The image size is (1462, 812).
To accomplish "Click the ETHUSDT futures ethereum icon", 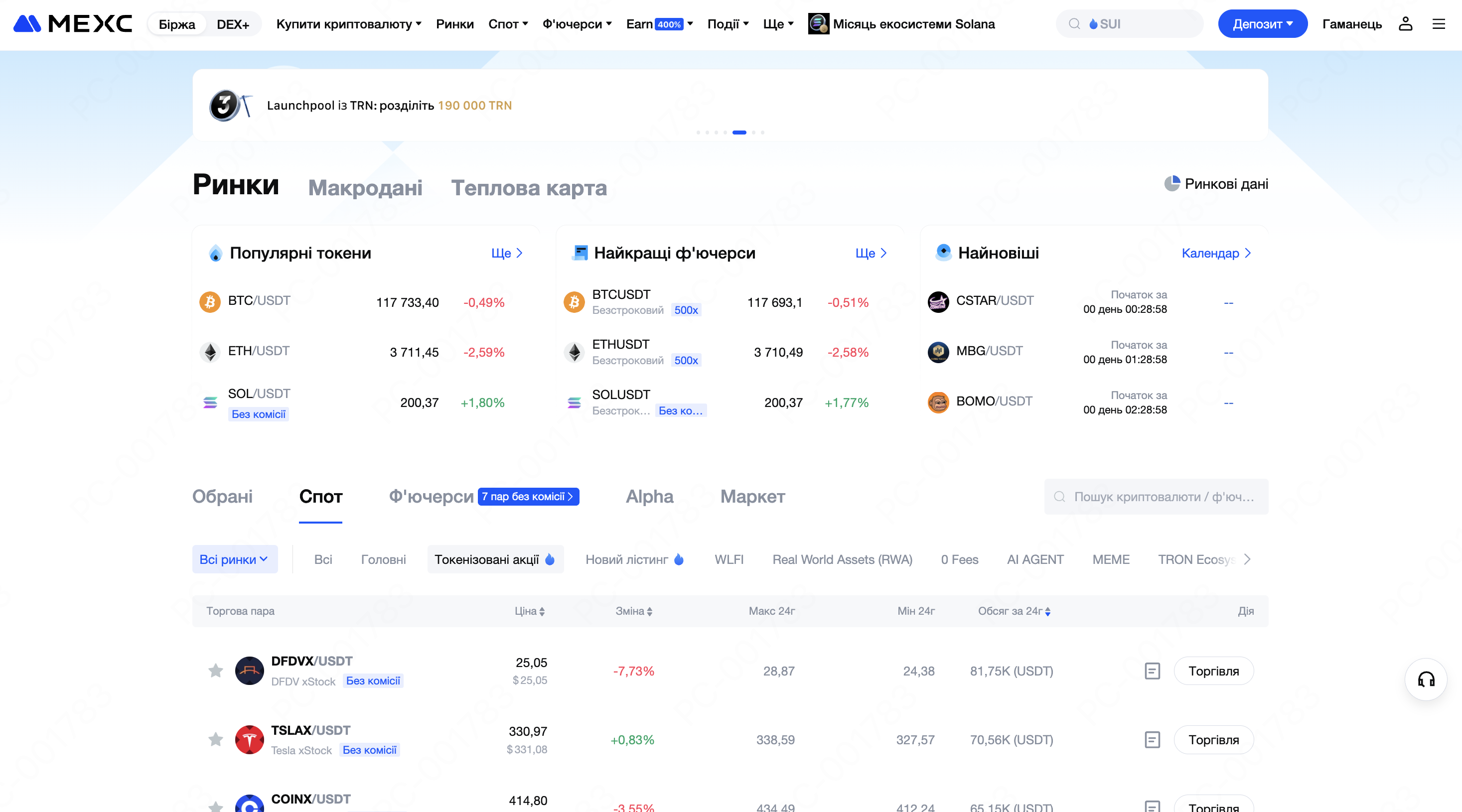I will coord(574,352).
